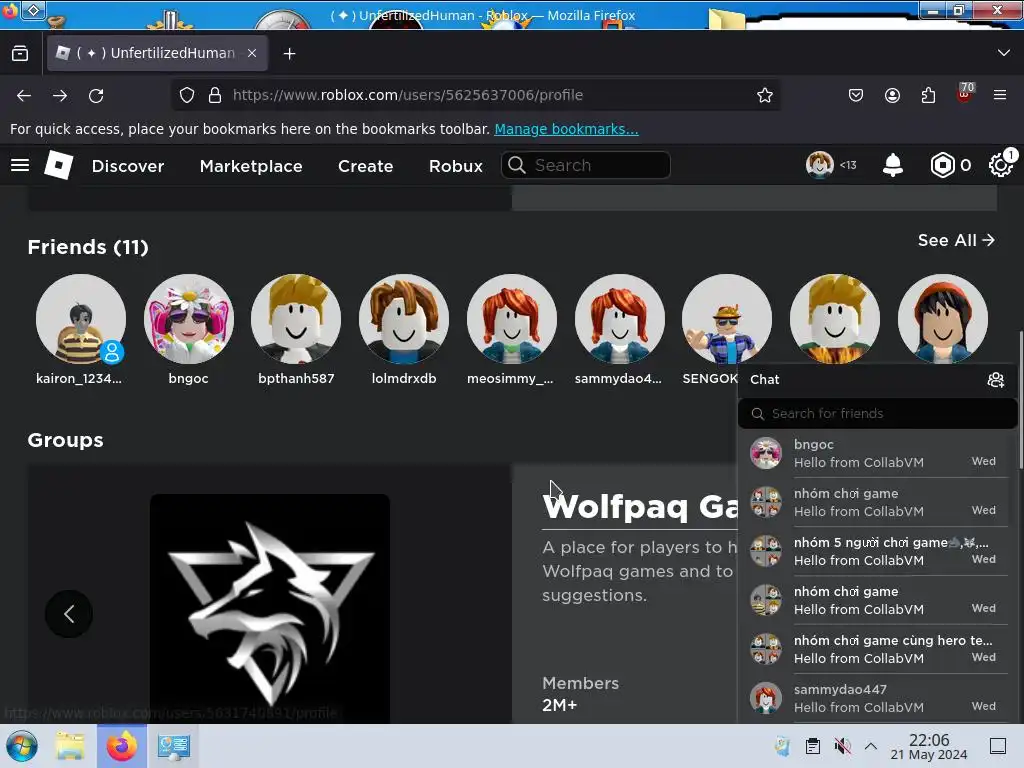Viewport: 1024px width, 768px height.
Task: Open the Discover menu item
Action: 128,166
